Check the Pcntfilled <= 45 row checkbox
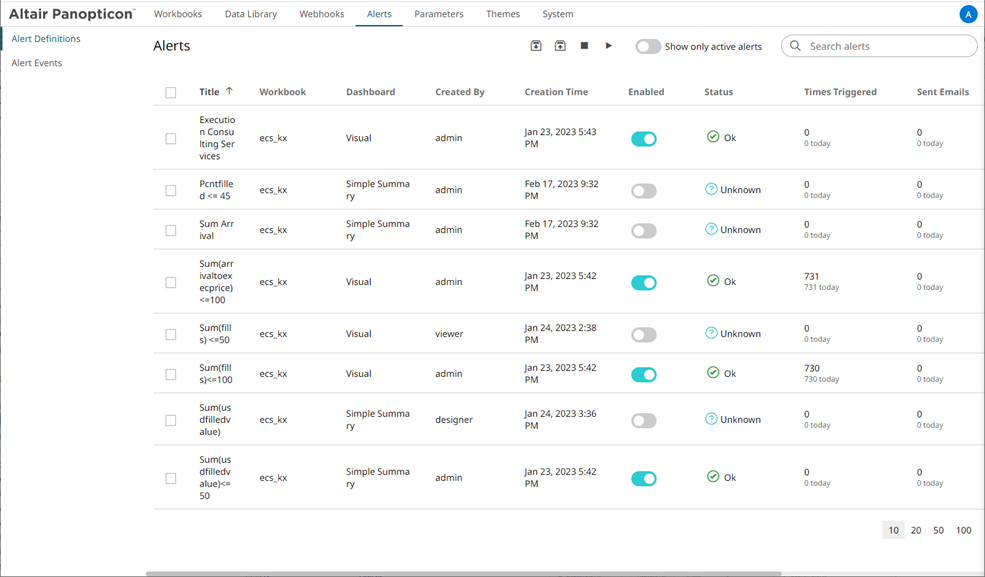The height and width of the screenshot is (577, 985). (x=171, y=190)
